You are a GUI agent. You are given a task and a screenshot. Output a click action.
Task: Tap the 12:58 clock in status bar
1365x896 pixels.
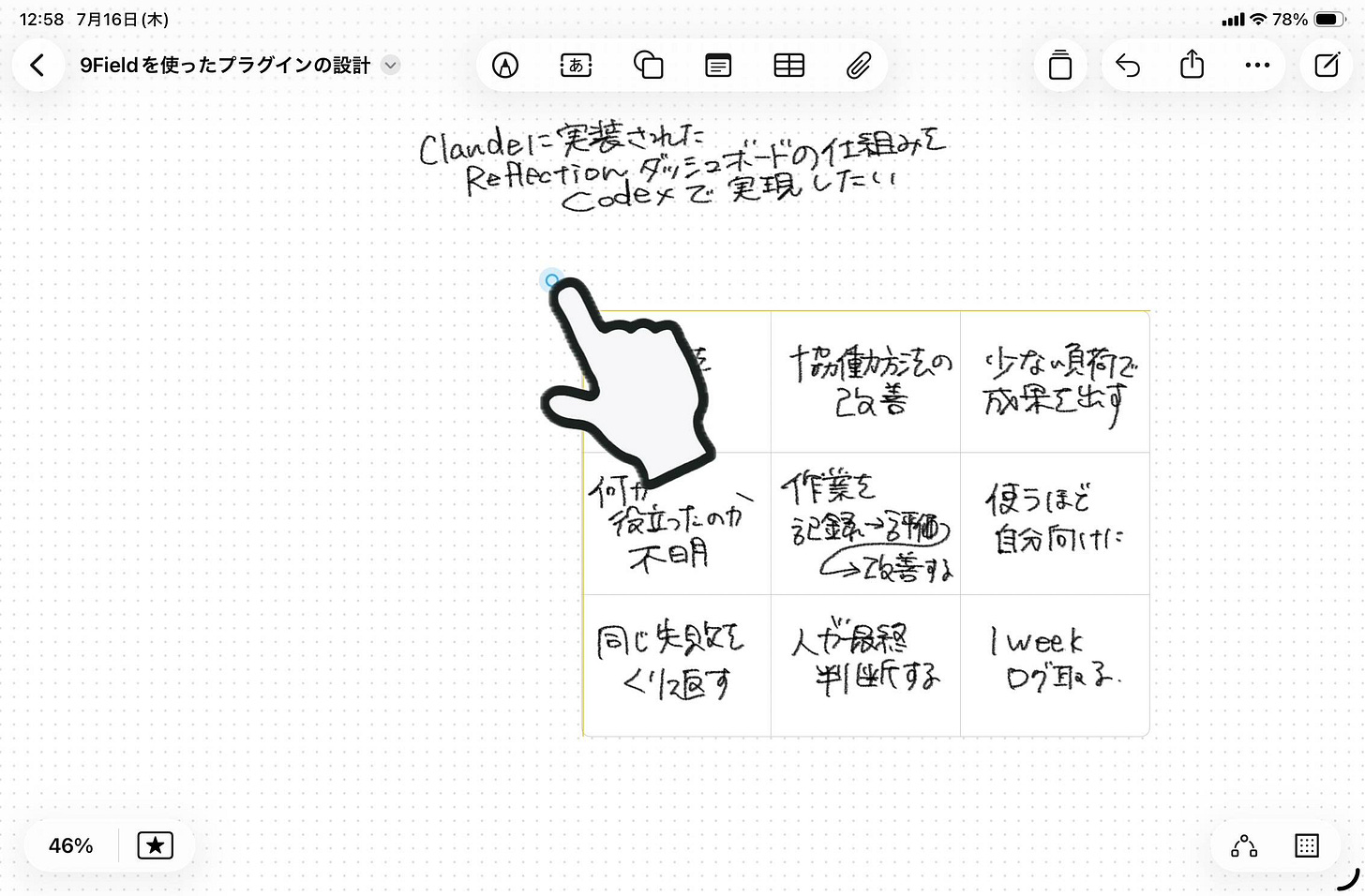(41, 19)
